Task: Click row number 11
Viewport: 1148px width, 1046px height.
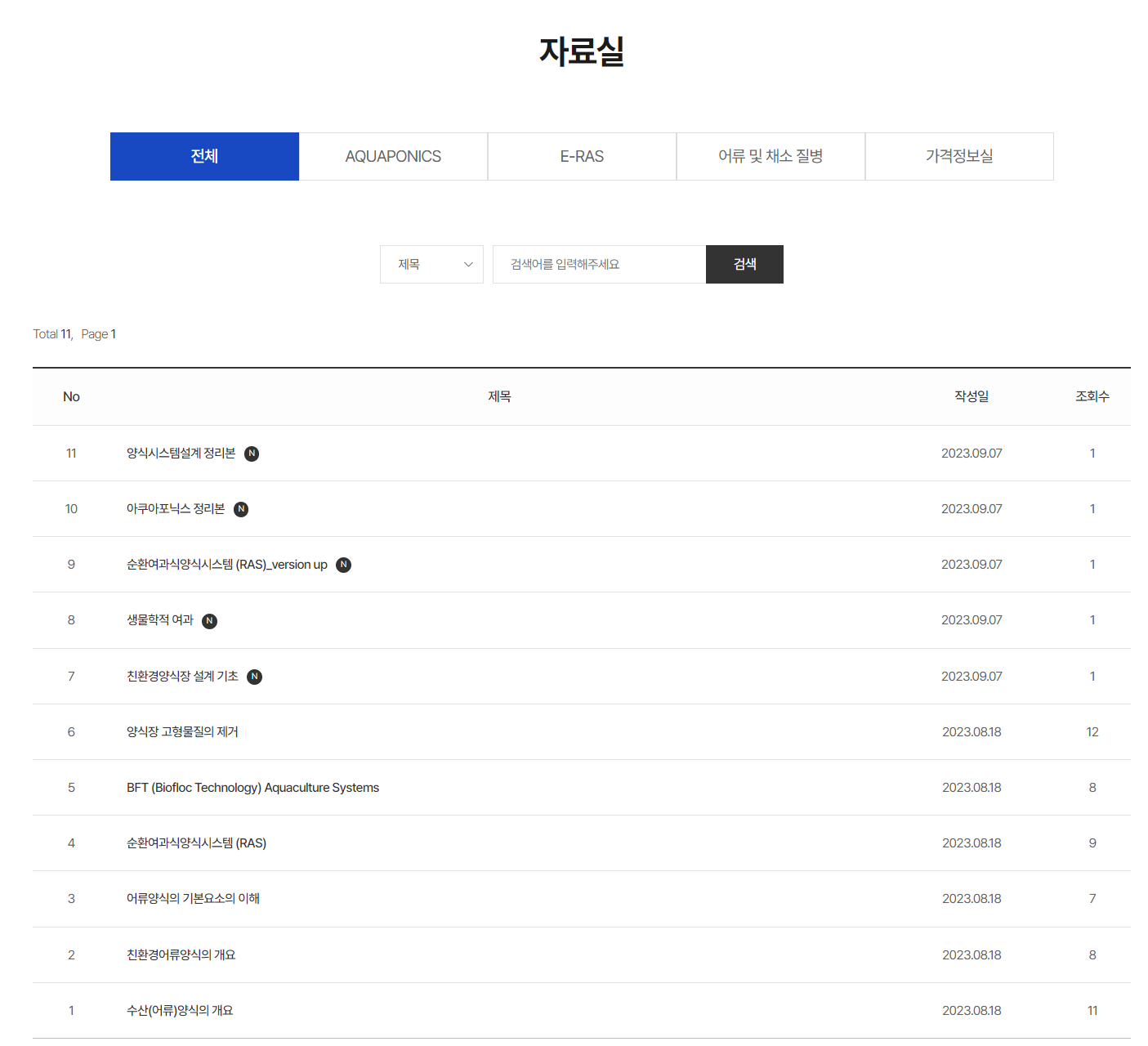Action: coord(71,454)
